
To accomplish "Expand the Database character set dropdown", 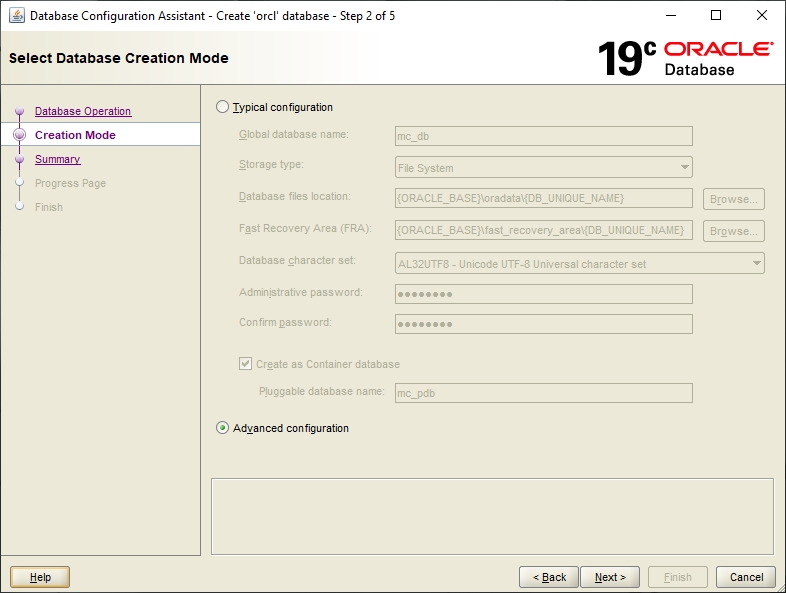I will click(580, 264).
